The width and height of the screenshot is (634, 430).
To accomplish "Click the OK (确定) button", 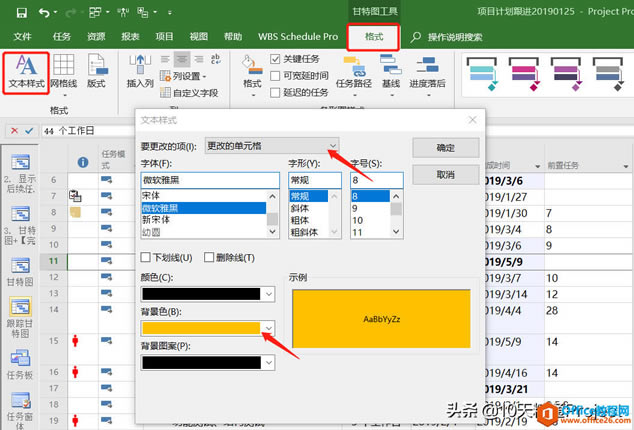I will 445,147.
